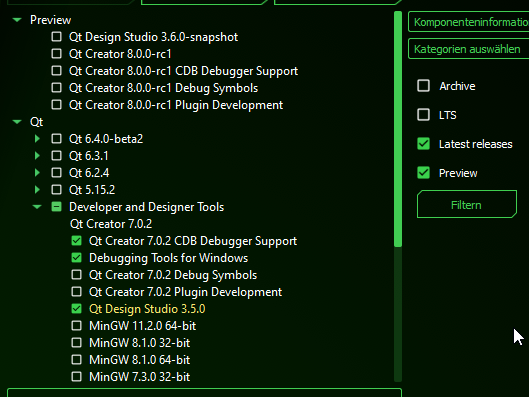Tick the Qt 6.3.1 checkbox
Image resolution: width=529 pixels, height=397 pixels.
(x=56, y=155)
